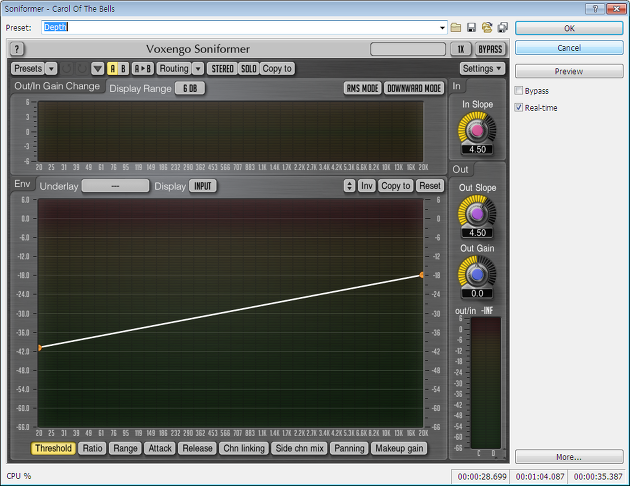Select the Panning tab
This screenshot has width=630, height=486.
(x=349, y=448)
